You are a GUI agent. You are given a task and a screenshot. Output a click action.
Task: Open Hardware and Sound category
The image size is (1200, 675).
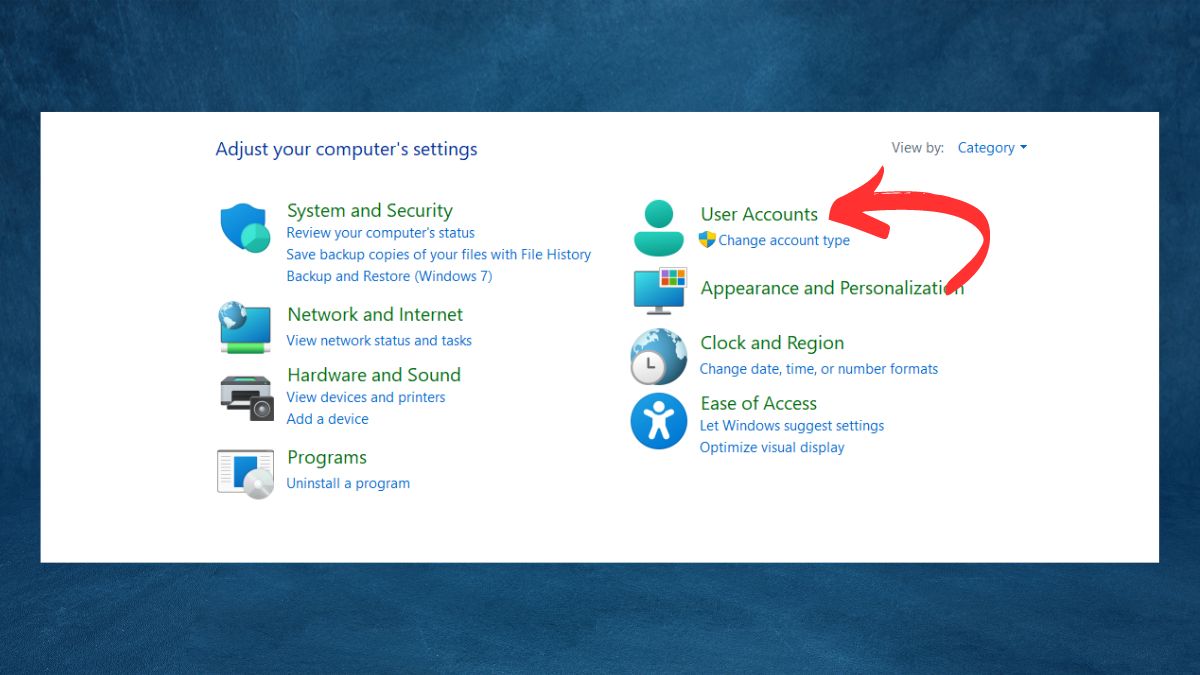(374, 375)
